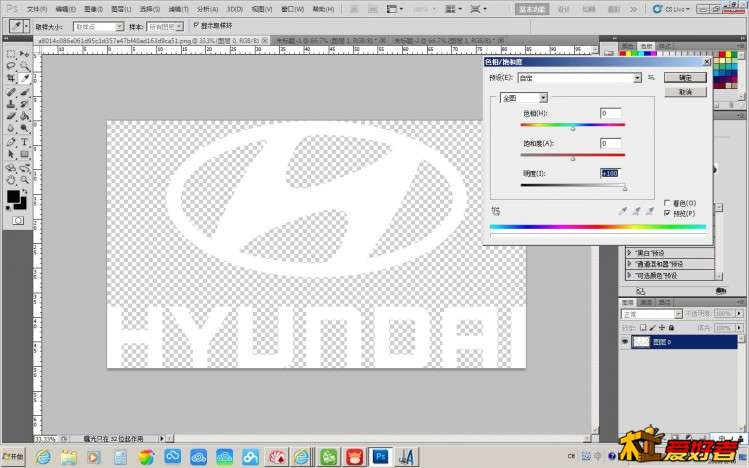This screenshot has height=468, width=749.
Task: Open the 图像(I) menu
Action: 93,9
